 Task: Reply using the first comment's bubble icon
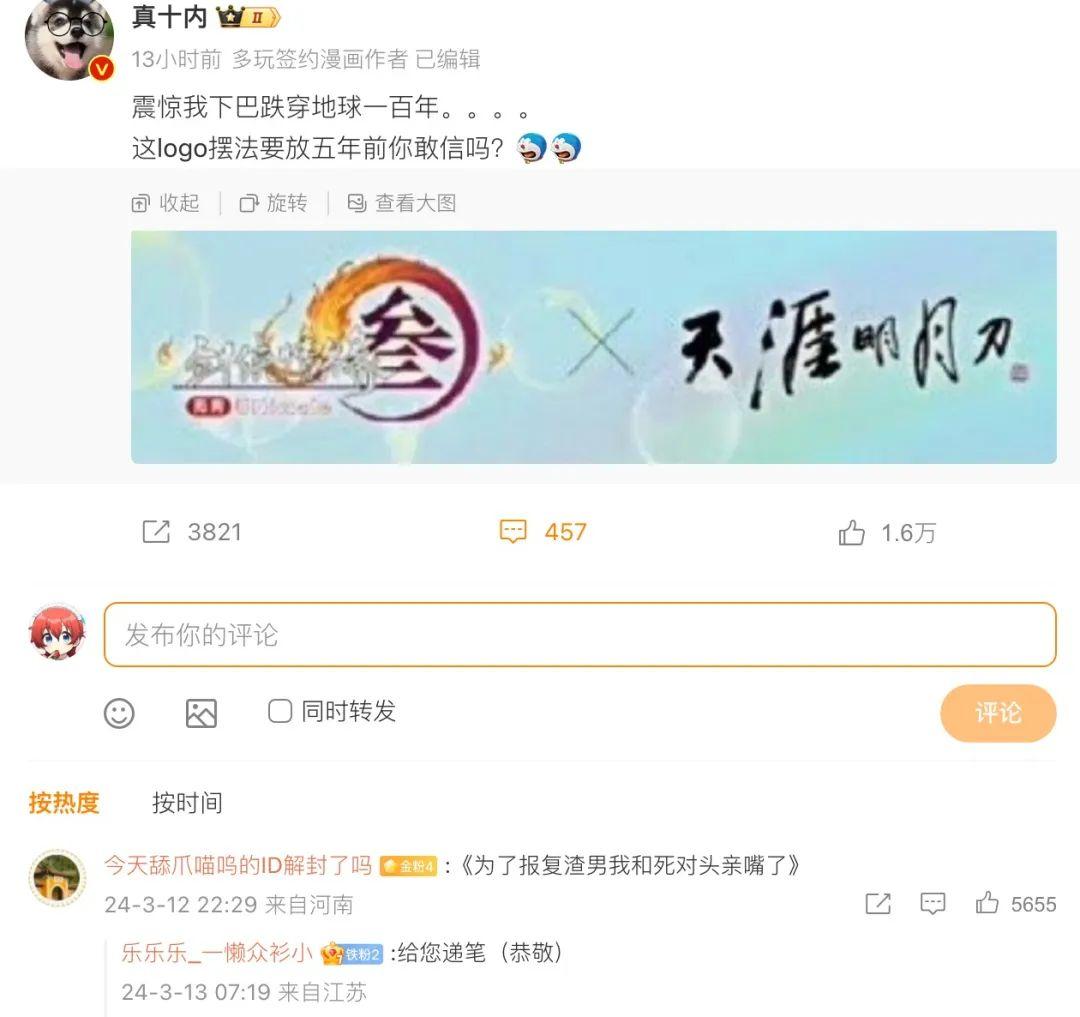tap(933, 903)
